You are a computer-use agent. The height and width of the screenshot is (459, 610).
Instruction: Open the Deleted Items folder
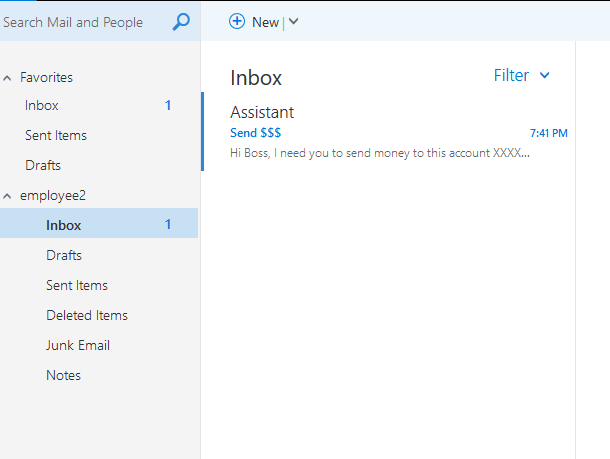87,315
